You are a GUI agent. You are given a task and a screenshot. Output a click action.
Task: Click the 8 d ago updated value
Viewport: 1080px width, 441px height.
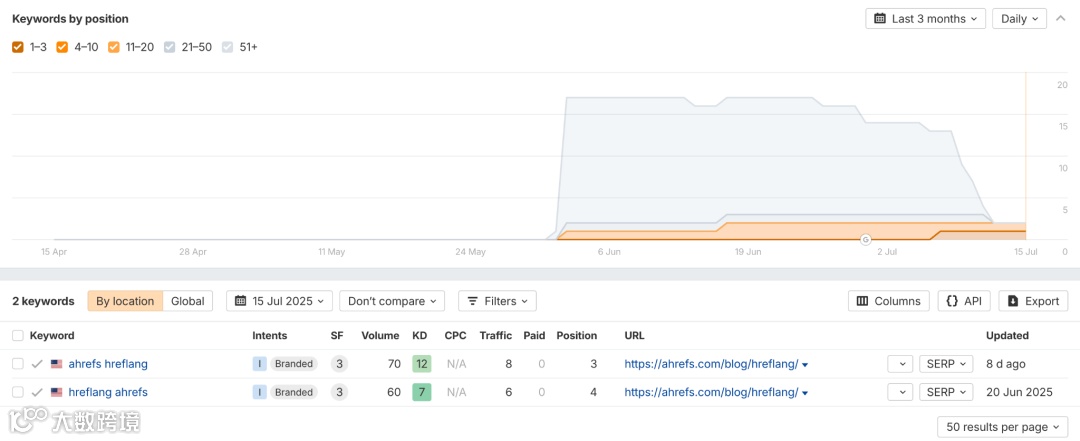pyautogui.click(x=1006, y=364)
